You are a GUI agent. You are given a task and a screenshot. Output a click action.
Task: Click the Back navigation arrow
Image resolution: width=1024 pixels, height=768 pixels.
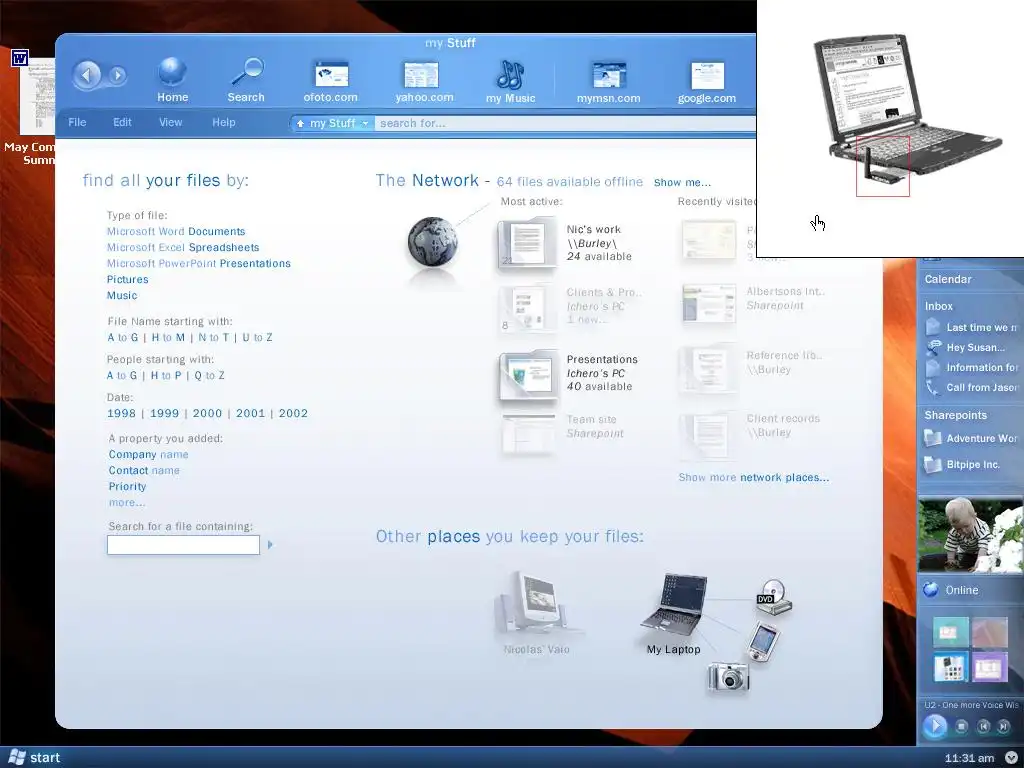(x=87, y=74)
